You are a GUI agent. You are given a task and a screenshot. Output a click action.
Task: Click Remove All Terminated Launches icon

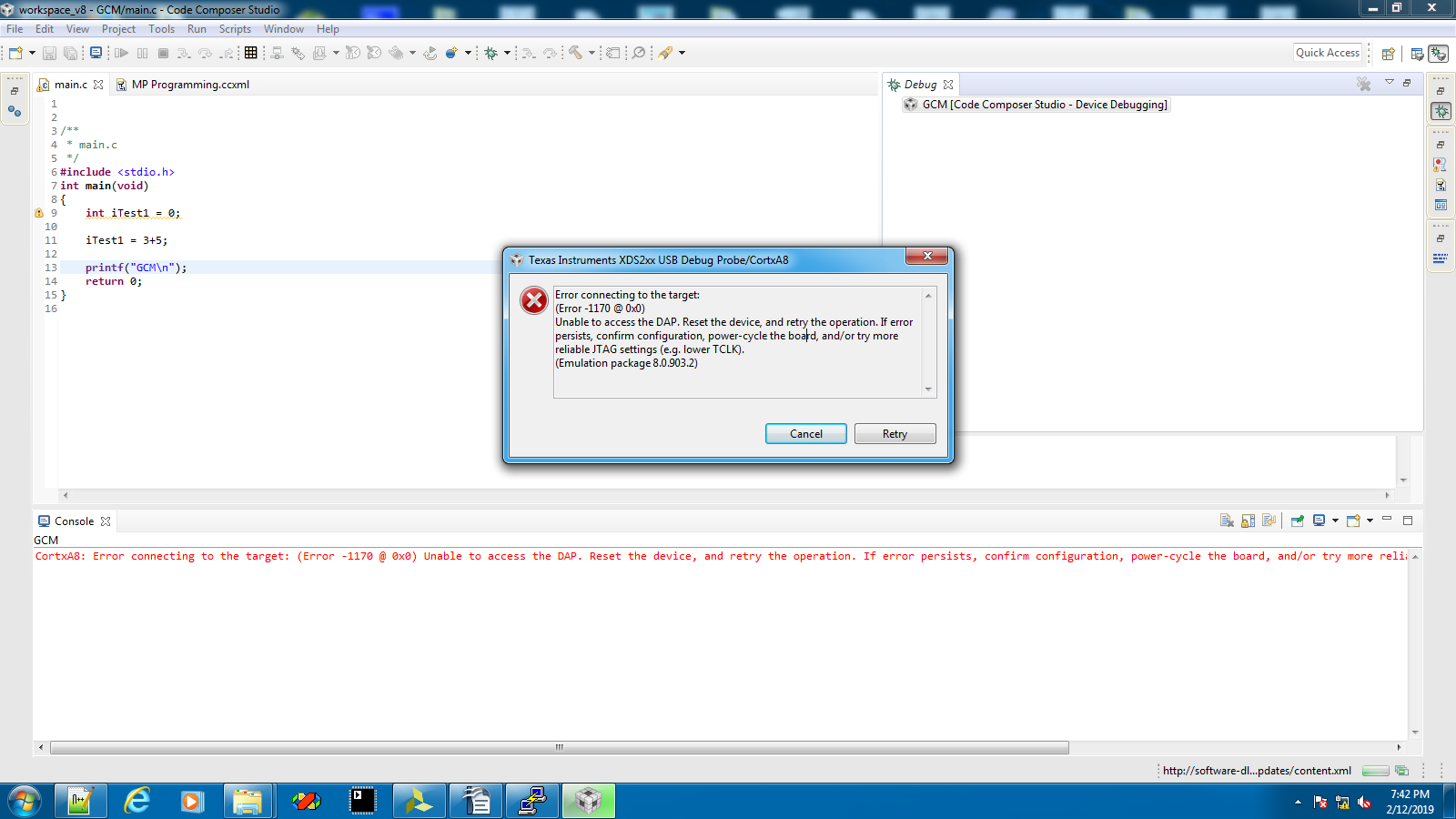[1363, 84]
